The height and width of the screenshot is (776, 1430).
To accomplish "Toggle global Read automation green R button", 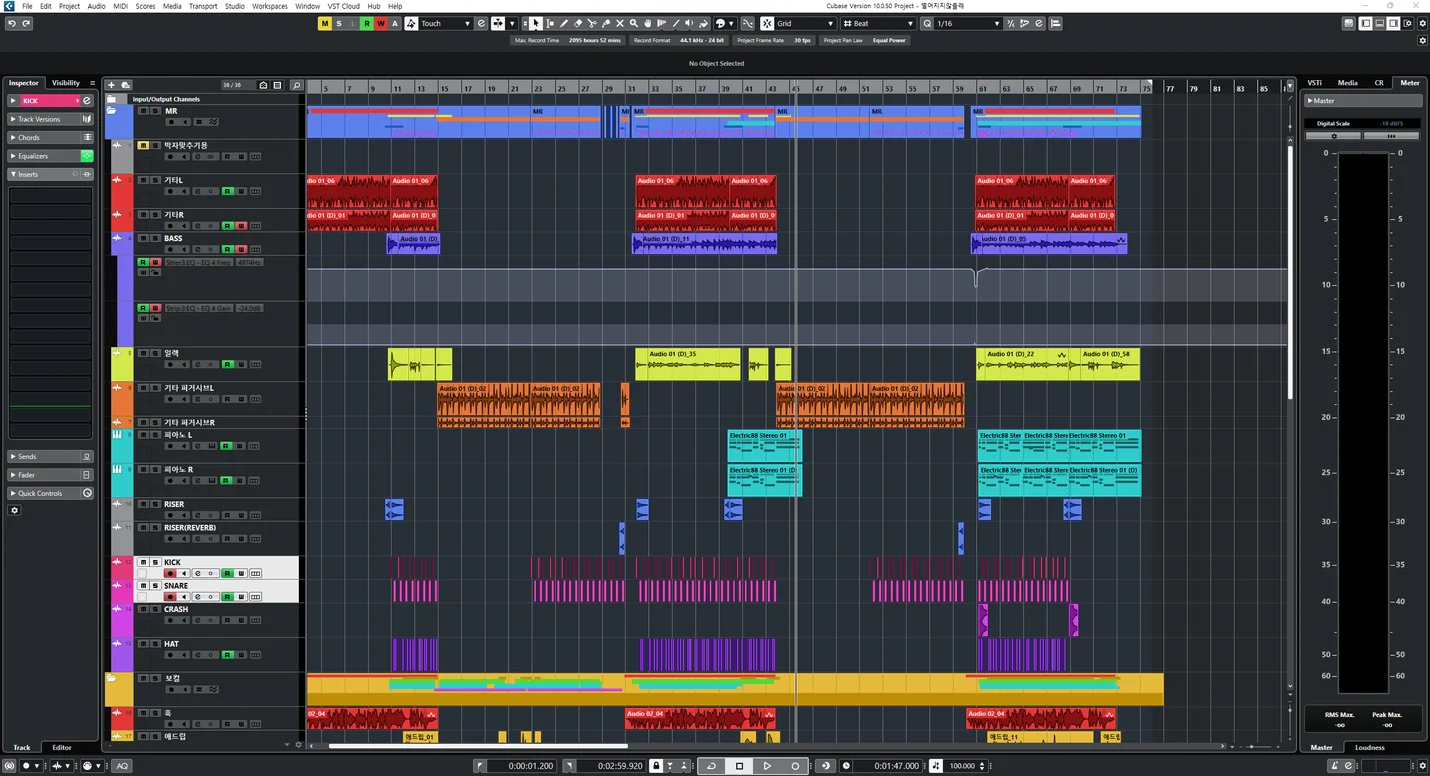I will coord(367,23).
